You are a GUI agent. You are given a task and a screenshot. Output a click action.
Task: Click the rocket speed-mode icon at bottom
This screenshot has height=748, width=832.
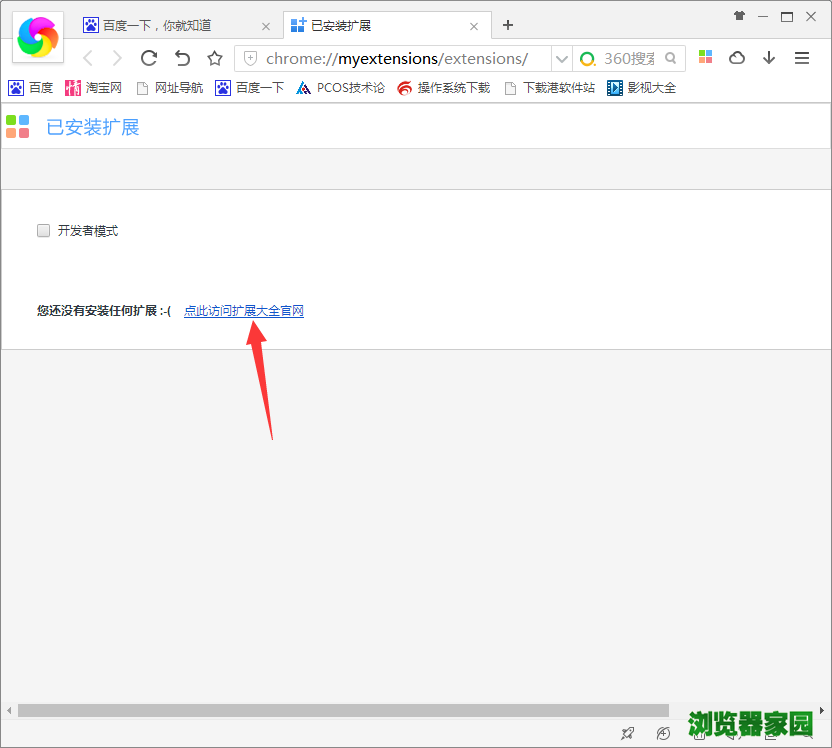coord(627,733)
